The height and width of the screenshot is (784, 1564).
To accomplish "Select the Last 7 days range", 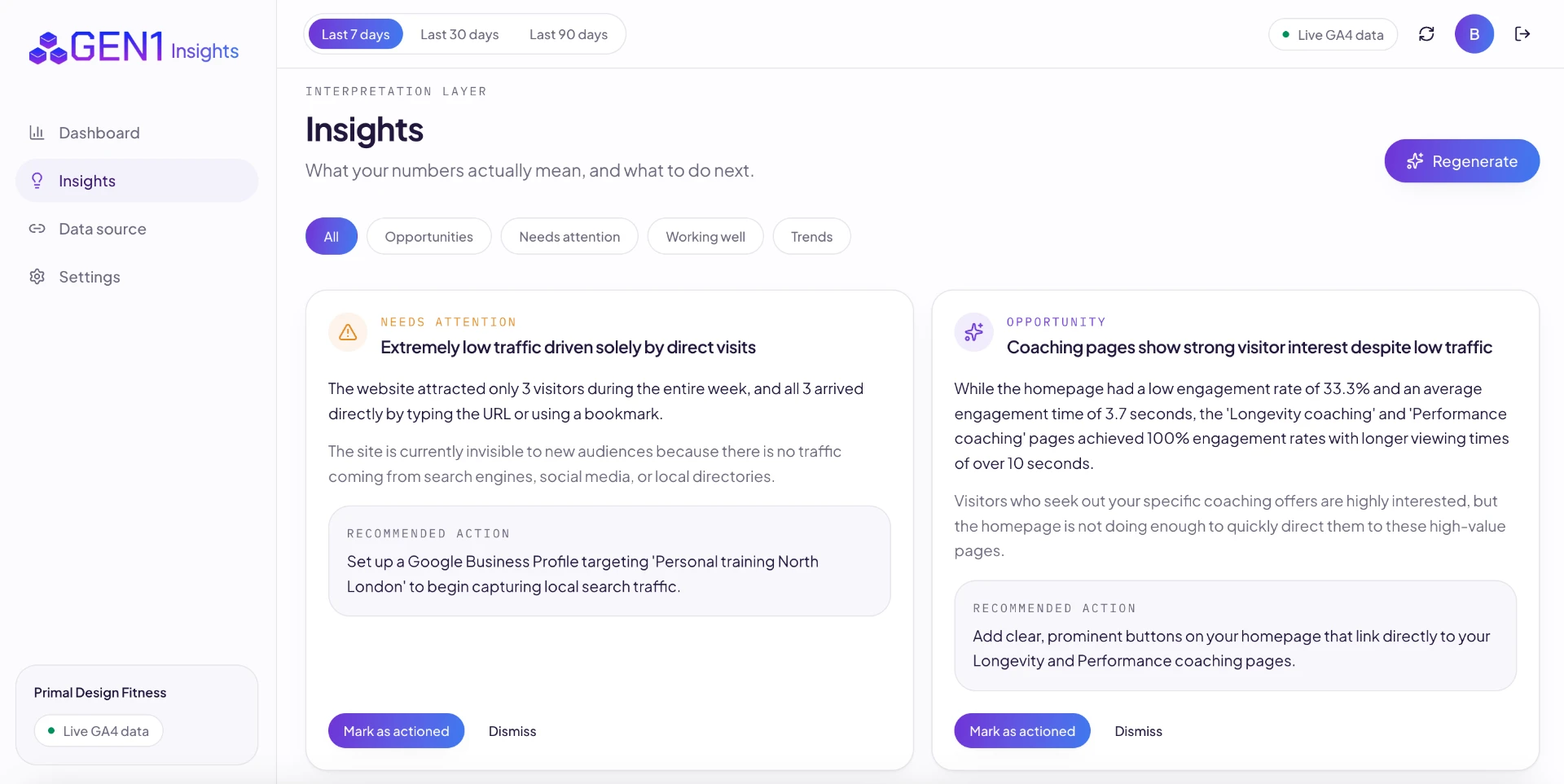I will coord(356,34).
